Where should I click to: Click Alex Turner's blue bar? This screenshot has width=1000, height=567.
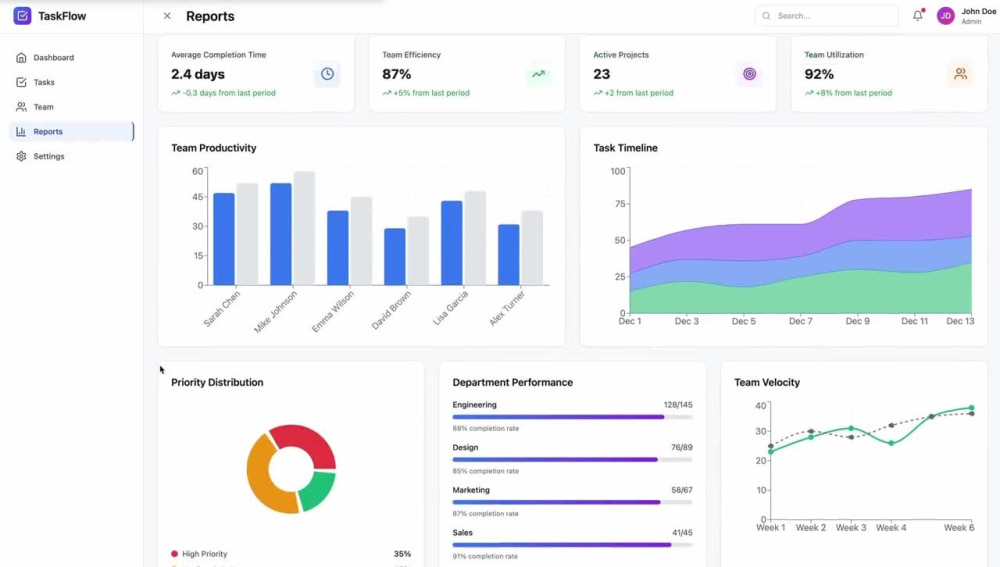pos(508,254)
